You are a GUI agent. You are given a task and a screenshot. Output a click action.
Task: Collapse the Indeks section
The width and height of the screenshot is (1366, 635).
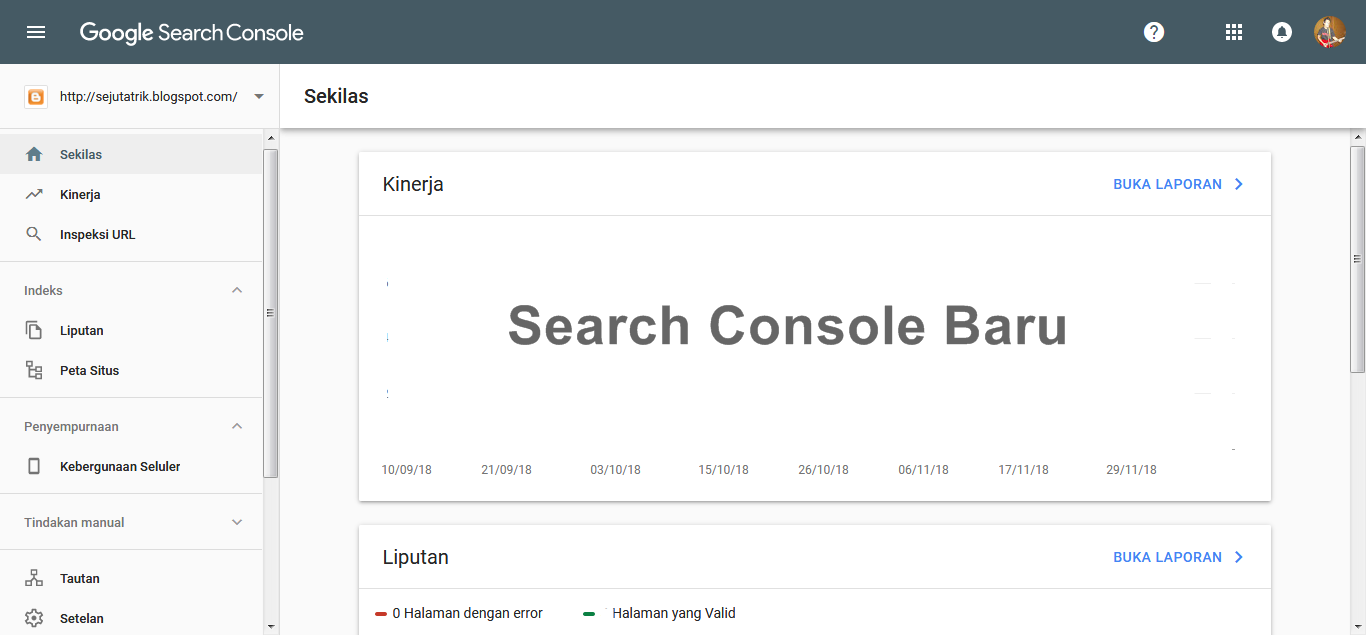pyautogui.click(x=237, y=290)
